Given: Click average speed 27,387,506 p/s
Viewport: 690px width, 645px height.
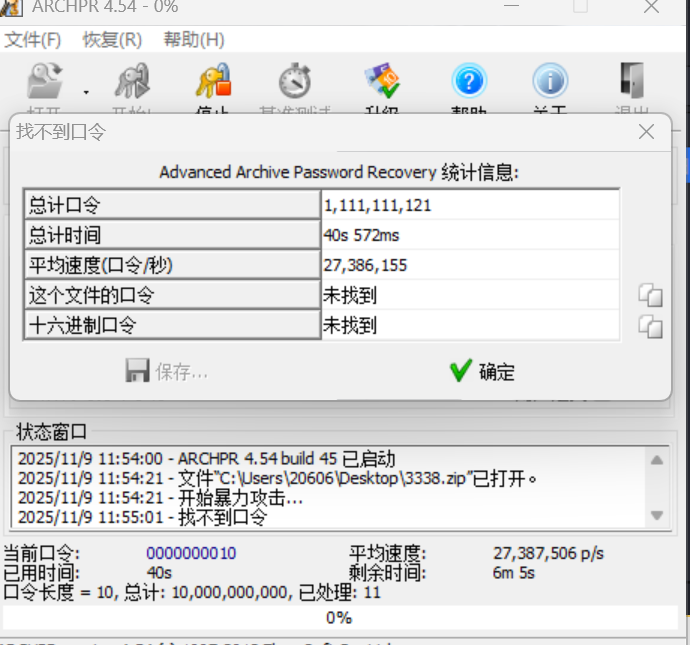Looking at the screenshot, I should [548, 553].
